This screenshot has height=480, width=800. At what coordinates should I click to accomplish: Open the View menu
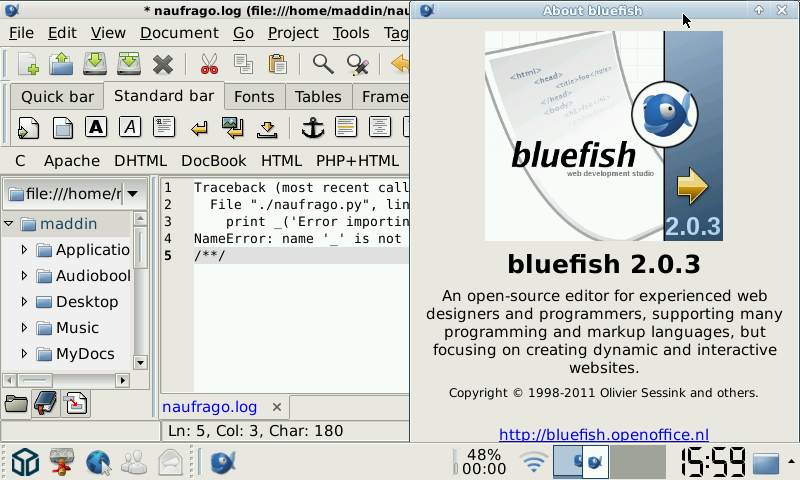pyautogui.click(x=108, y=33)
